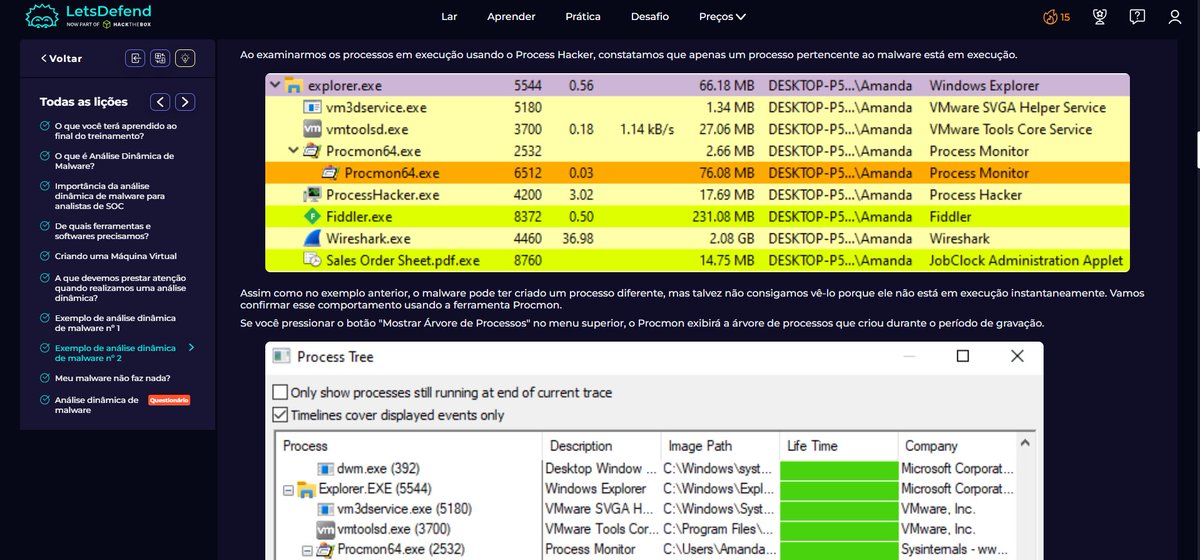Open lesson 'Exemplo de análise dinâmica de malware nº 1'
1200x560 pixels.
(x=115, y=323)
